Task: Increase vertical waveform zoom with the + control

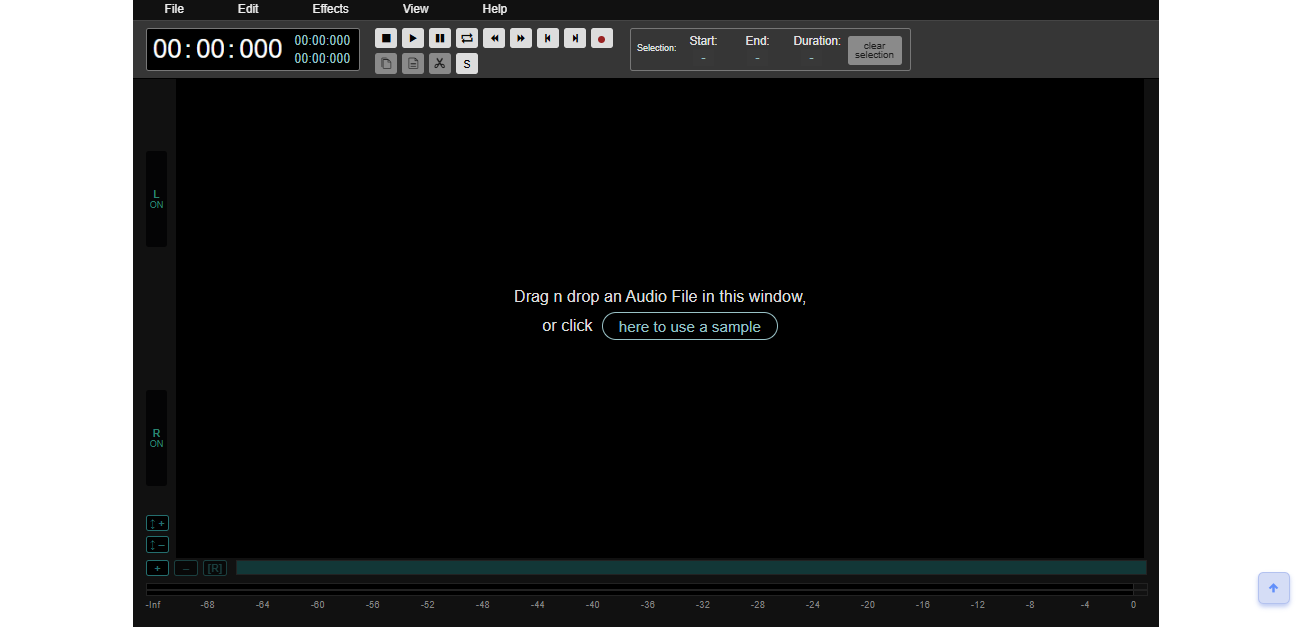Action: [x=157, y=522]
